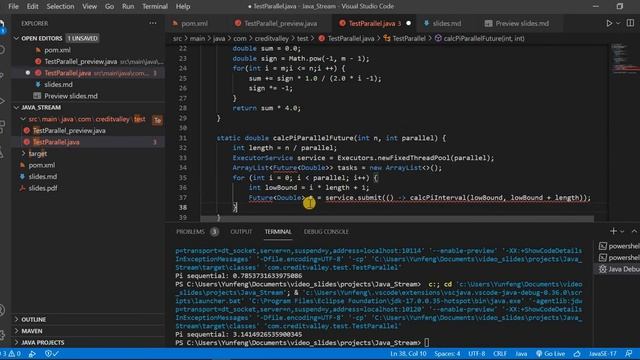Click breadcrumb creditvalley folder

pyautogui.click(x=271, y=38)
